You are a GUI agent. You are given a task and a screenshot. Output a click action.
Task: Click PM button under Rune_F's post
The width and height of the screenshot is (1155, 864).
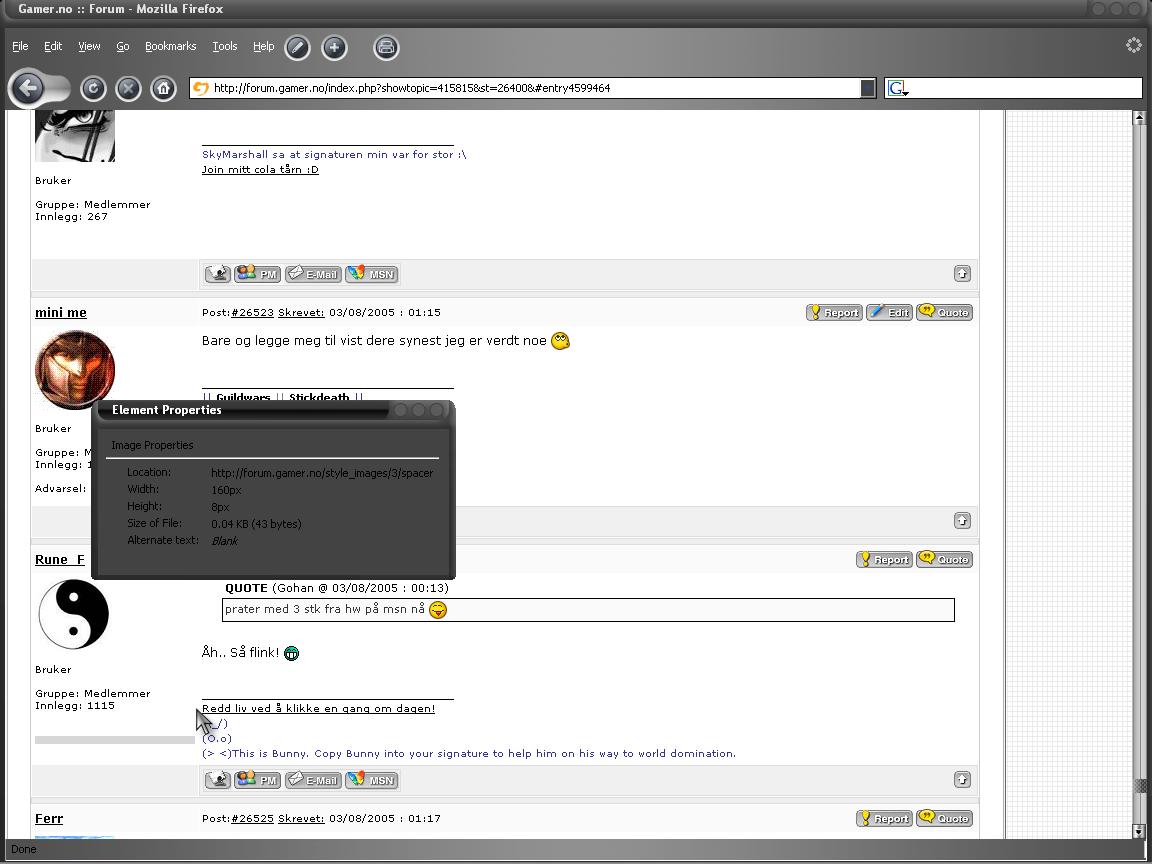(x=258, y=780)
